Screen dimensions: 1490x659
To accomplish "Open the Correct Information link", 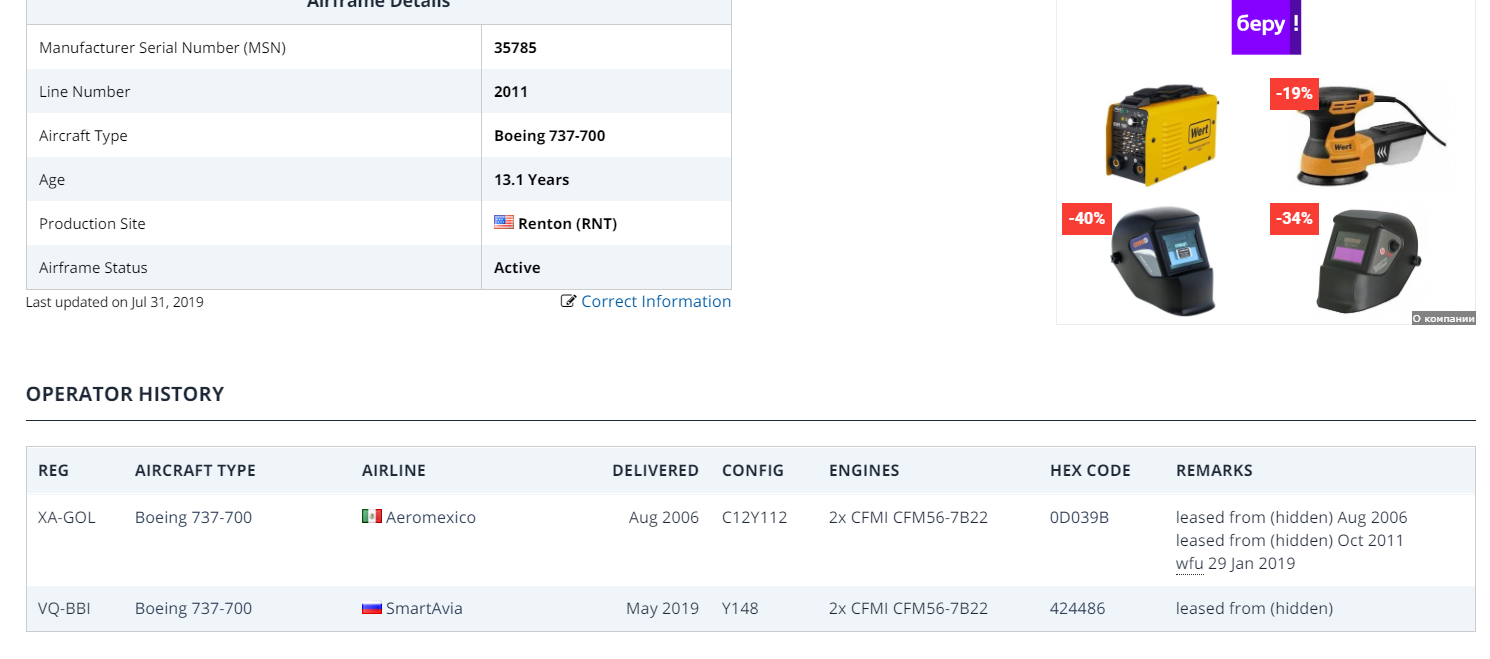I will (656, 301).
